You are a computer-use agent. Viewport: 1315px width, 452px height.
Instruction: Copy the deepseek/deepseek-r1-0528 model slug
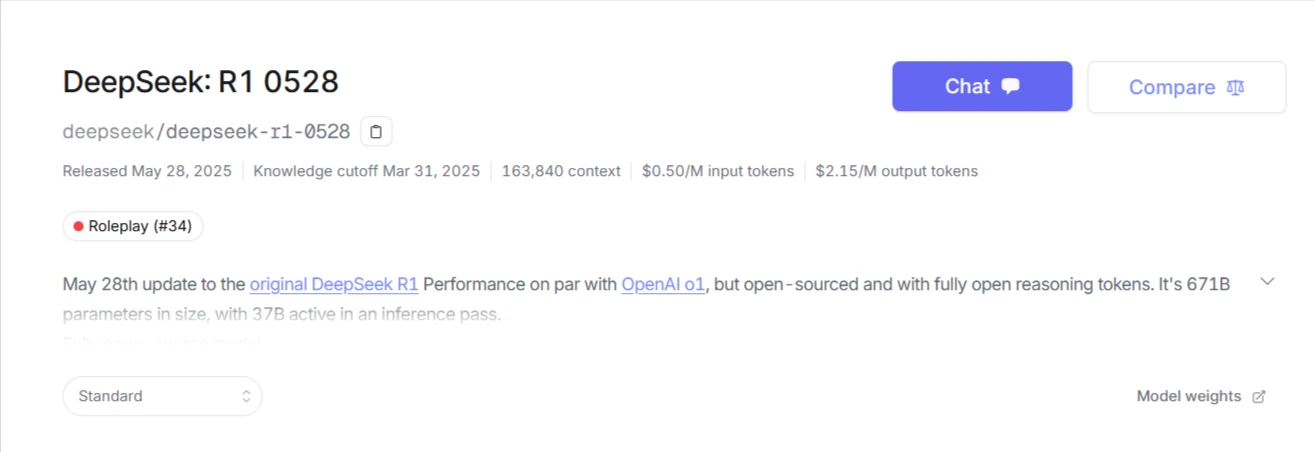coord(376,131)
